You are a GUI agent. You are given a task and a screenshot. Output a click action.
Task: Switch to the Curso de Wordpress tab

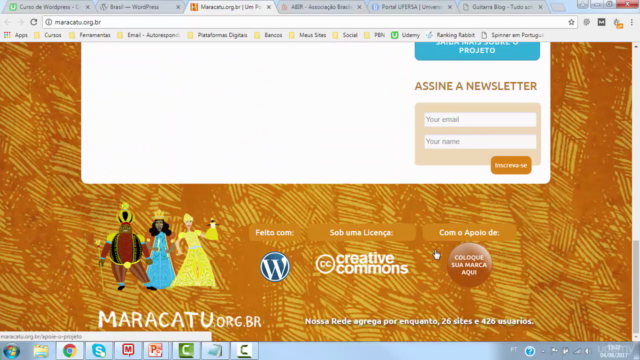[49, 7]
